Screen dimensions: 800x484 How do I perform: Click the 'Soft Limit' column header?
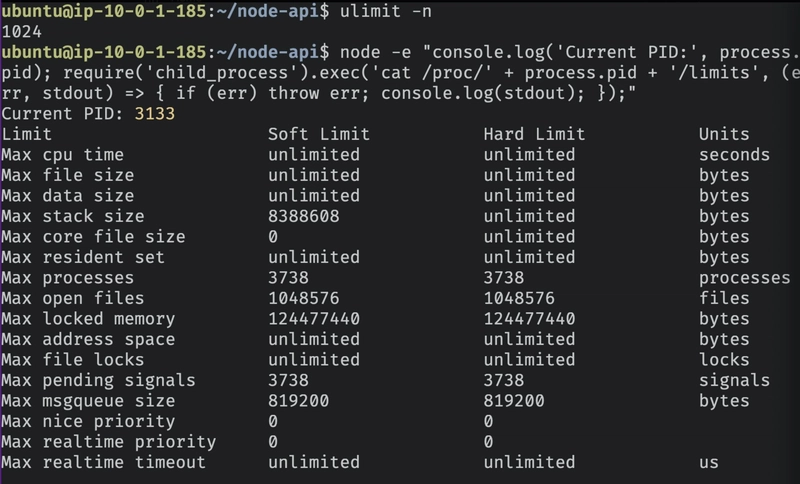click(x=319, y=134)
